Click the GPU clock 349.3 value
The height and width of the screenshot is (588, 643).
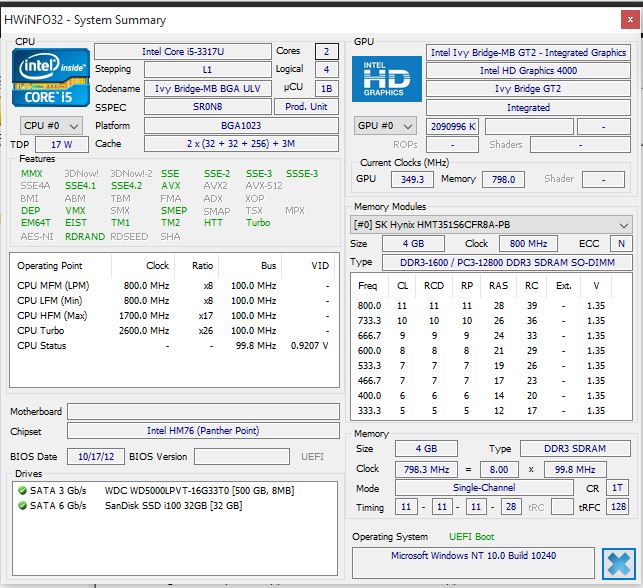[412, 180]
